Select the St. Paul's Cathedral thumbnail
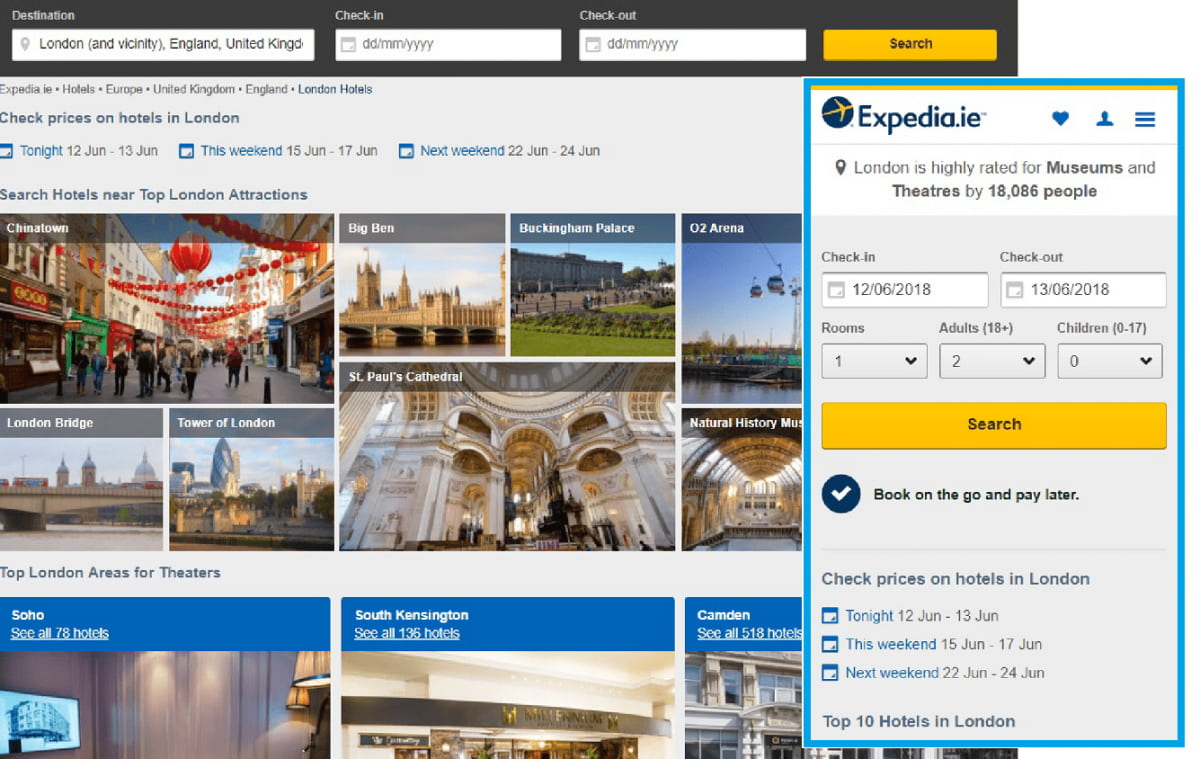The width and height of the screenshot is (1200, 759). [507, 457]
